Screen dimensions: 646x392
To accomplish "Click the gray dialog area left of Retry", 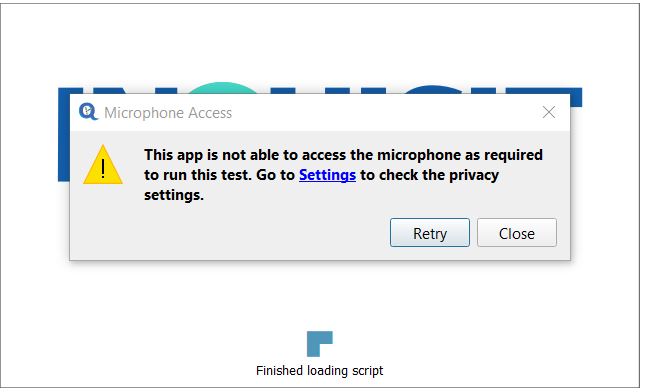I will coord(231,233).
